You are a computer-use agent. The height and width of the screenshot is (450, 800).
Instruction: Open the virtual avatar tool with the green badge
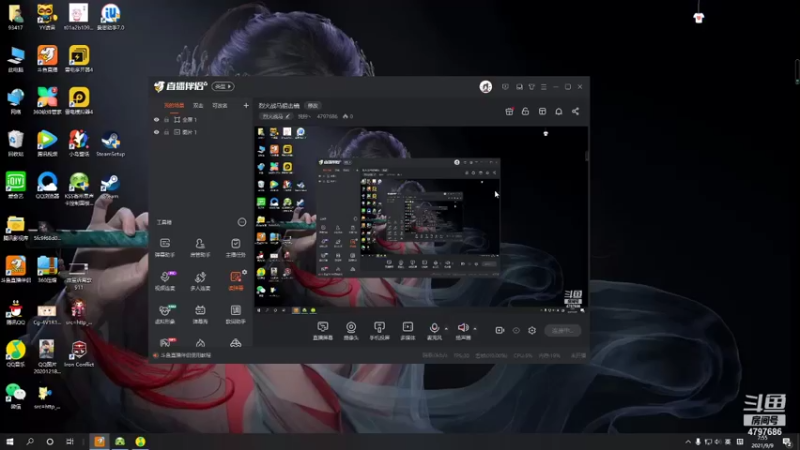click(x=165, y=314)
